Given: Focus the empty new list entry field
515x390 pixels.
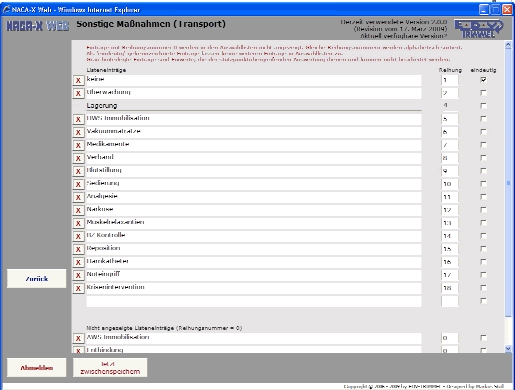Looking at the screenshot, I should click(254, 301).
